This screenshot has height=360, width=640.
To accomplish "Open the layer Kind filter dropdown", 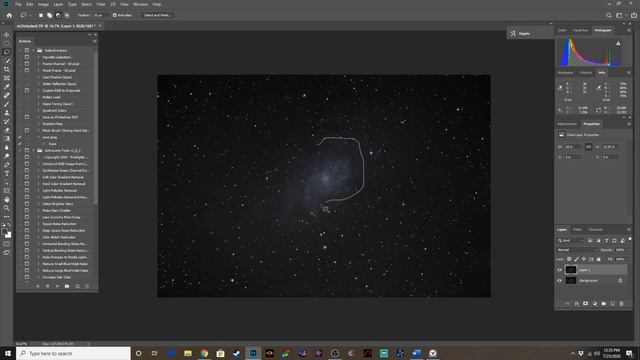I will 571,240.
